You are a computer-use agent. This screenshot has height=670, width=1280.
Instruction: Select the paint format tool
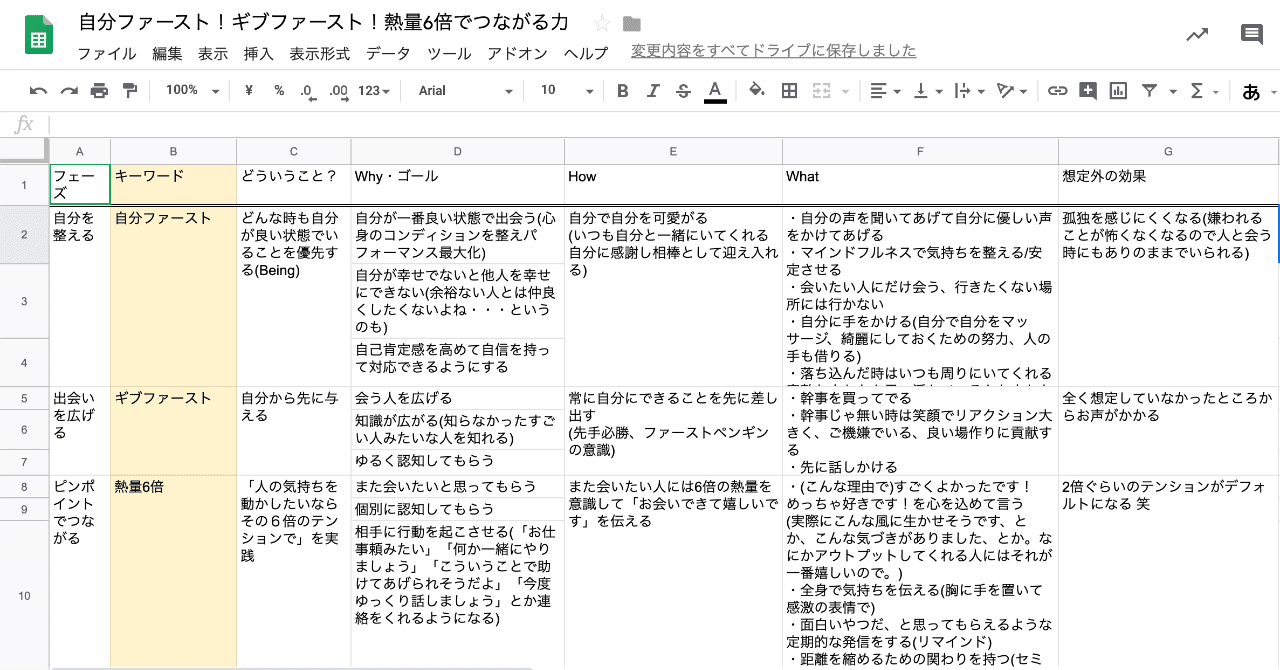[x=130, y=91]
